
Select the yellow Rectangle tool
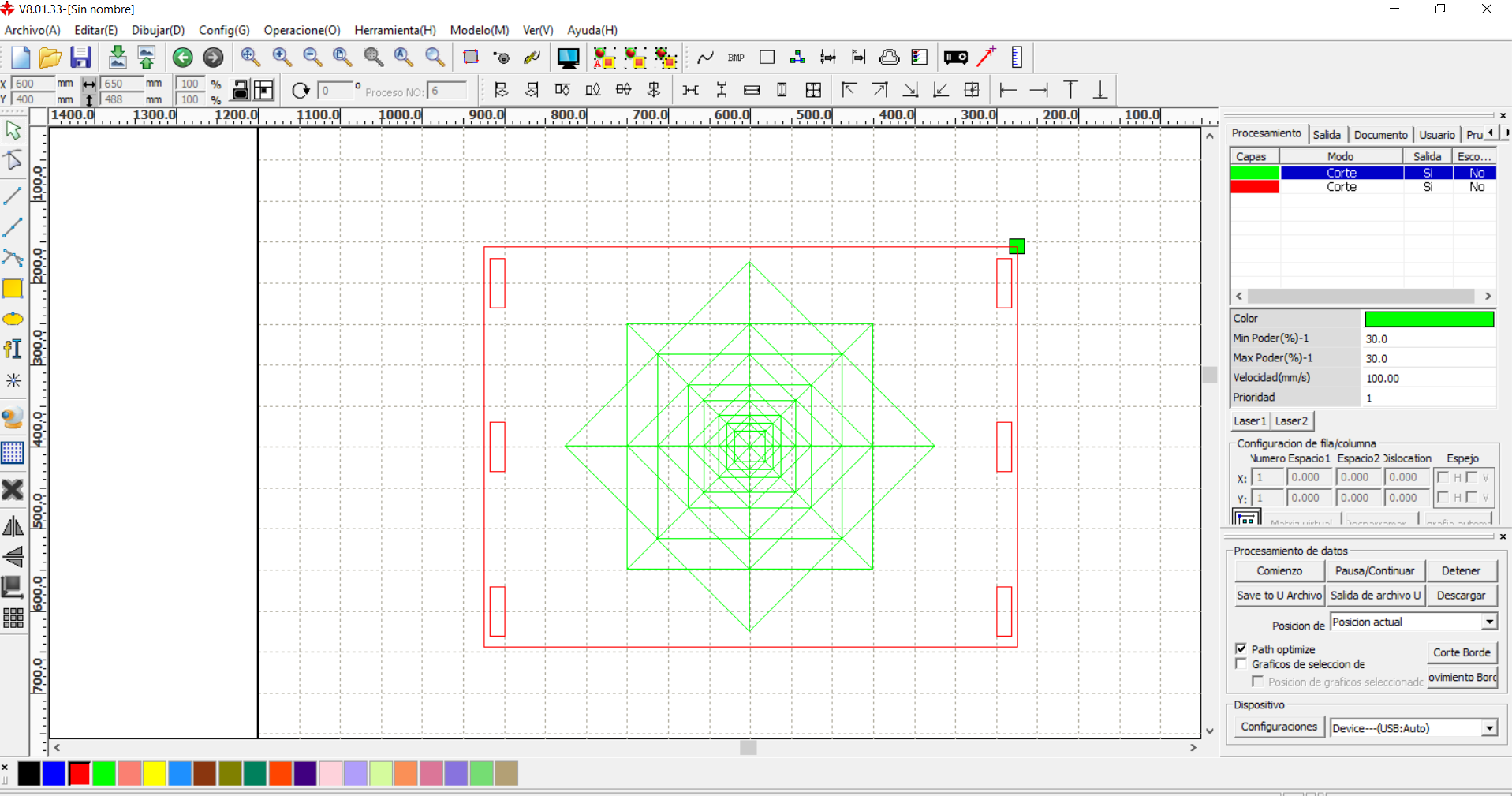click(x=13, y=288)
